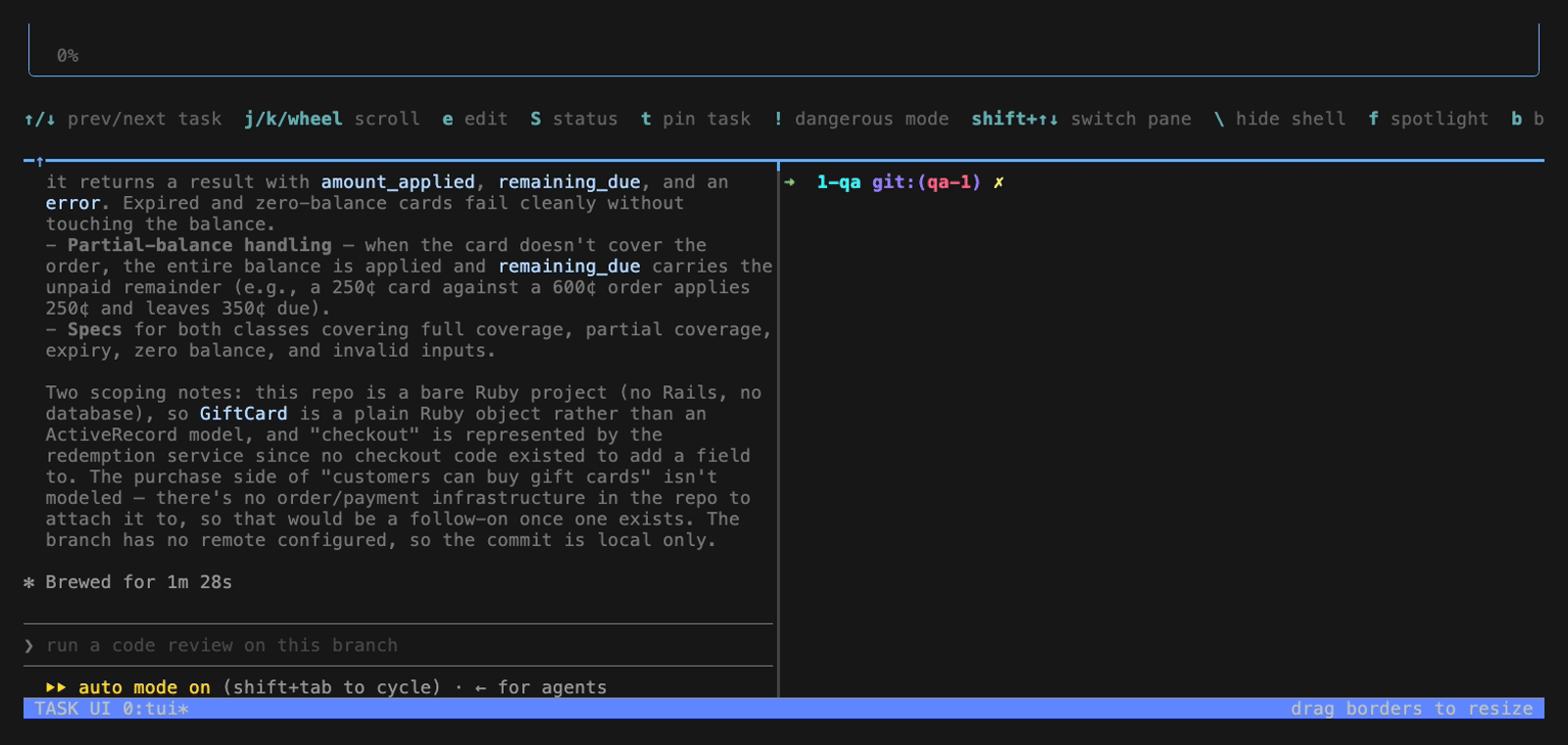The height and width of the screenshot is (745, 1568).
Task: Click the 'drag borders to resize' status text
Action: pyautogui.click(x=1411, y=708)
